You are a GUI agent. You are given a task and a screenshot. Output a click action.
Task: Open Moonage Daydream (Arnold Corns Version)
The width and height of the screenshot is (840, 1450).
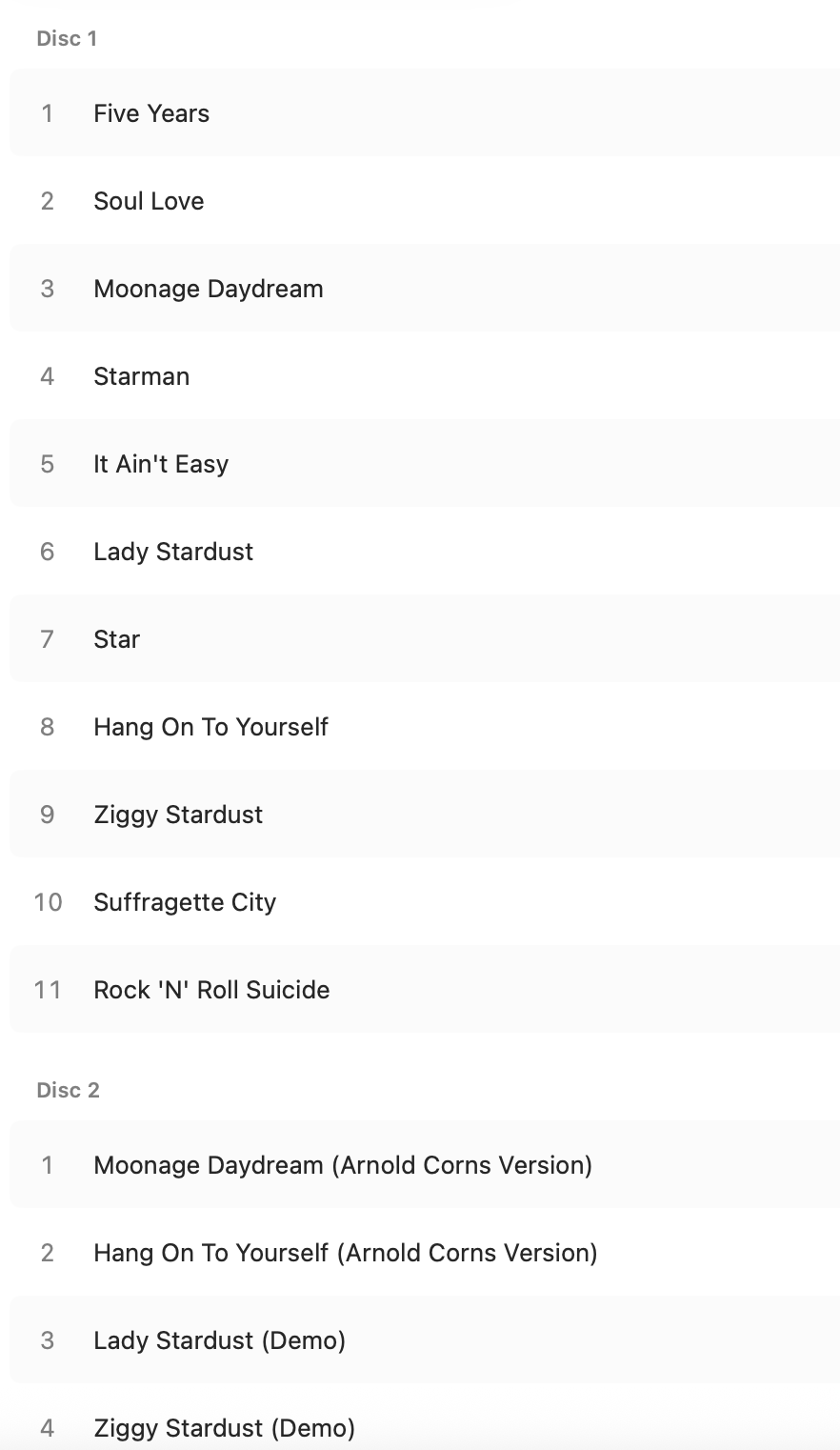343,1165
